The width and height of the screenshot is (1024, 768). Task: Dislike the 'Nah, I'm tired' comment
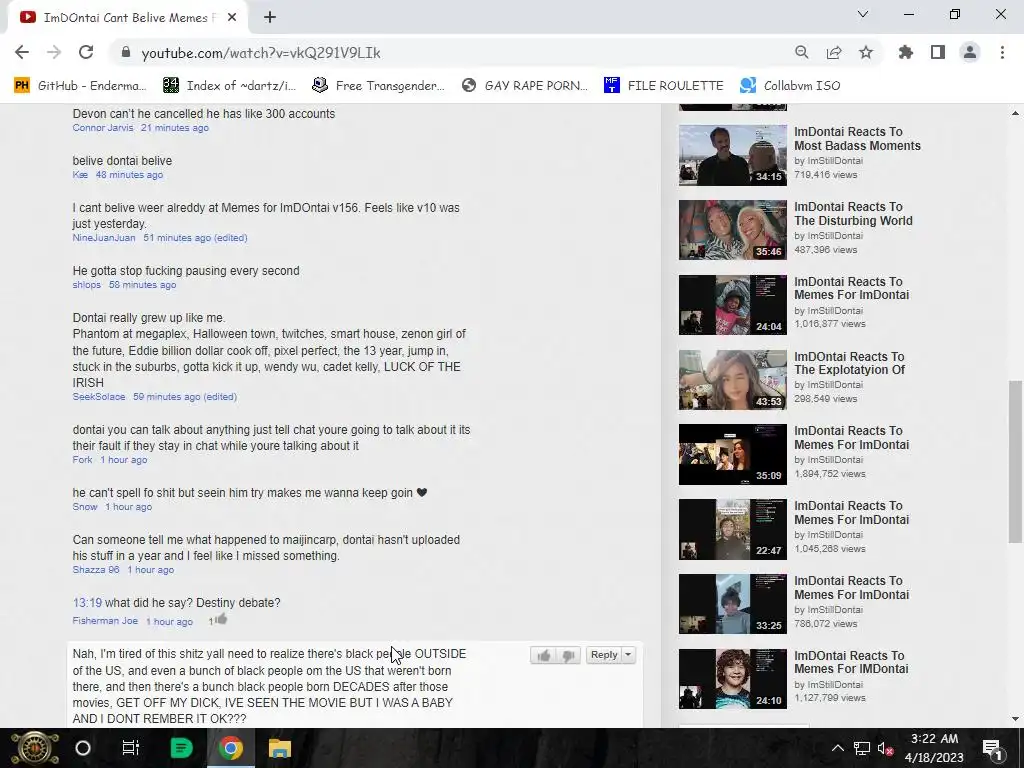click(x=568, y=655)
